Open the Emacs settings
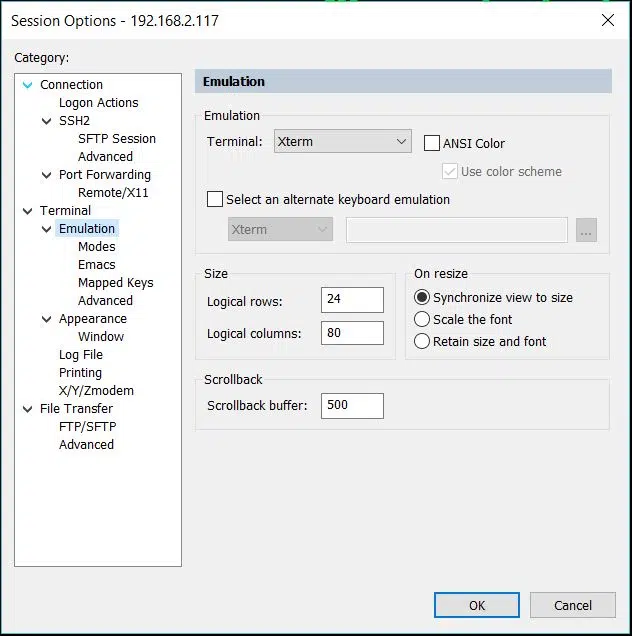The image size is (632, 636). 97,264
